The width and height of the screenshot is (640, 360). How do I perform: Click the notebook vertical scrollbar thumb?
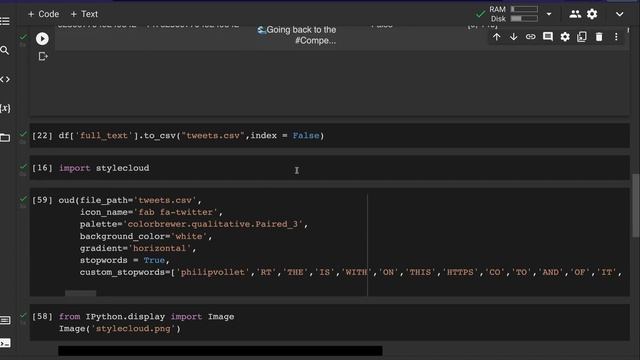pyautogui.click(x=635, y=205)
